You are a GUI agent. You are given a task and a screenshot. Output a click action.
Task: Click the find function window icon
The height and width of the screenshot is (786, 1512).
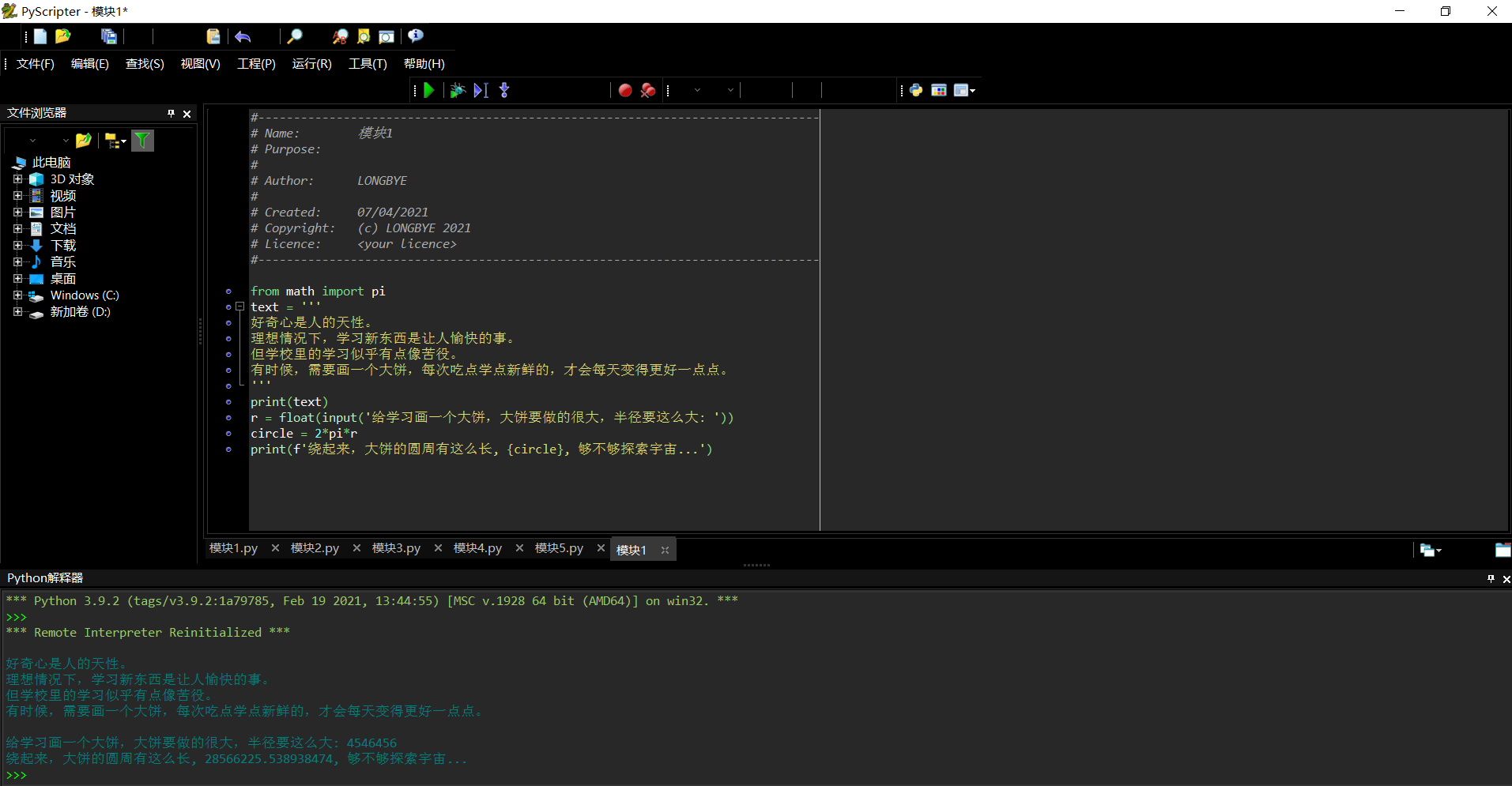coord(386,36)
